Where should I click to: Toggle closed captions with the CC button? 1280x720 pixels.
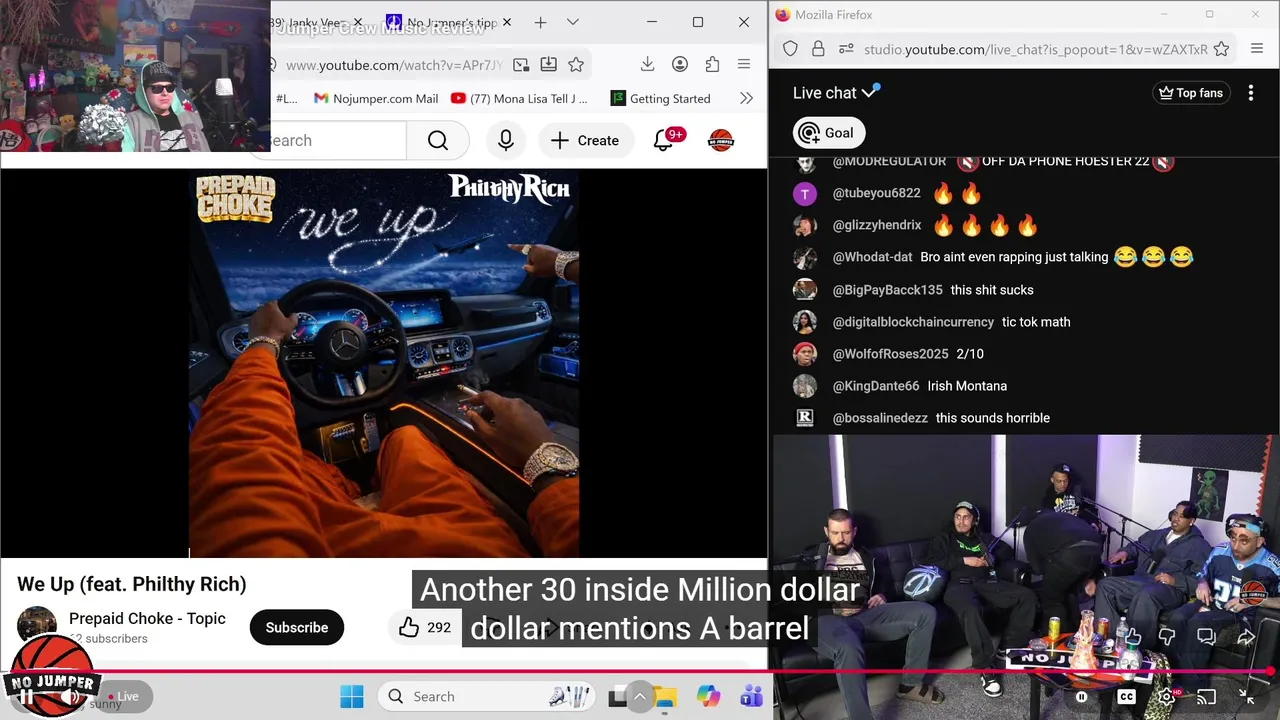[1127, 697]
